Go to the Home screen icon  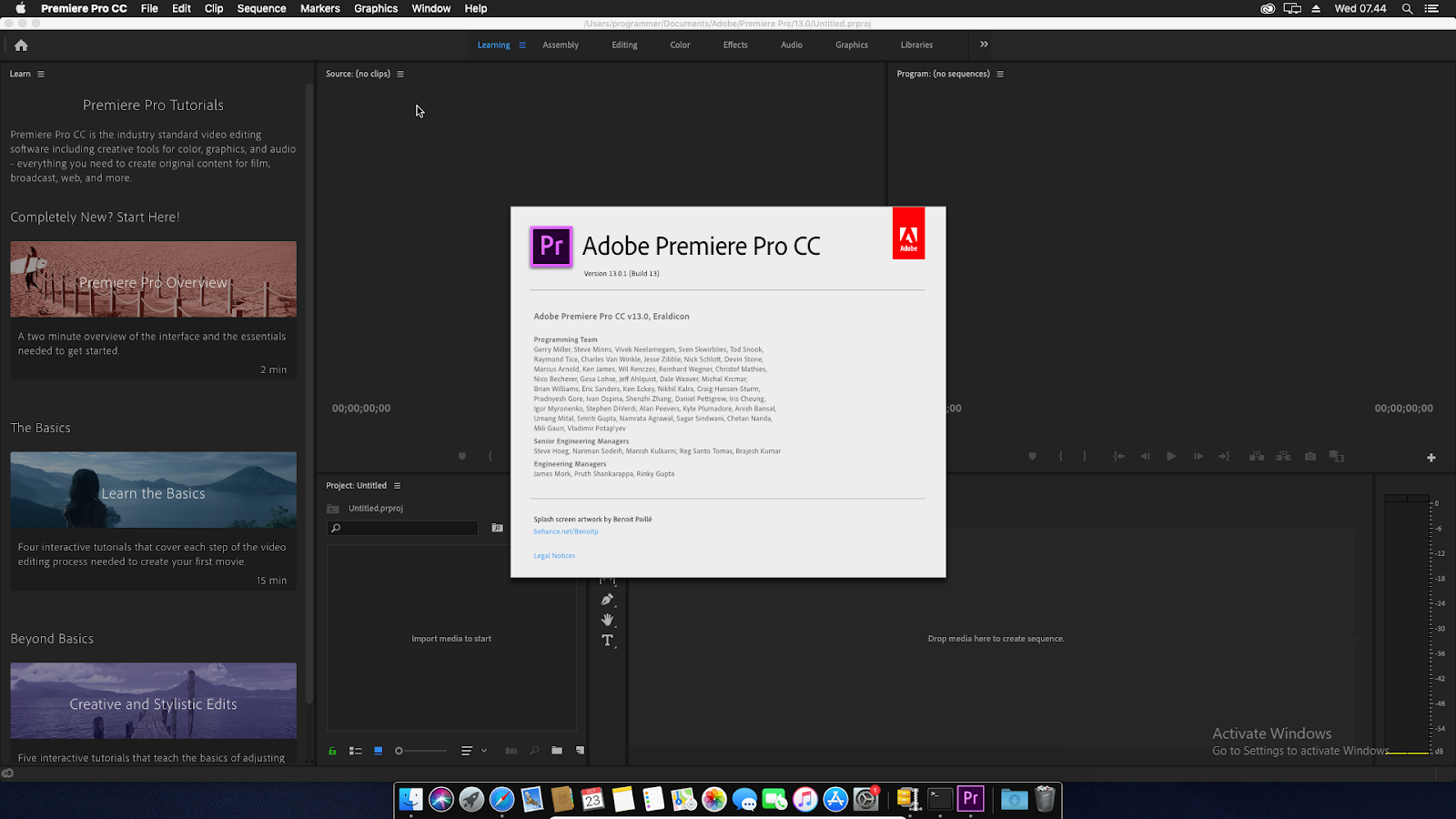point(21,45)
